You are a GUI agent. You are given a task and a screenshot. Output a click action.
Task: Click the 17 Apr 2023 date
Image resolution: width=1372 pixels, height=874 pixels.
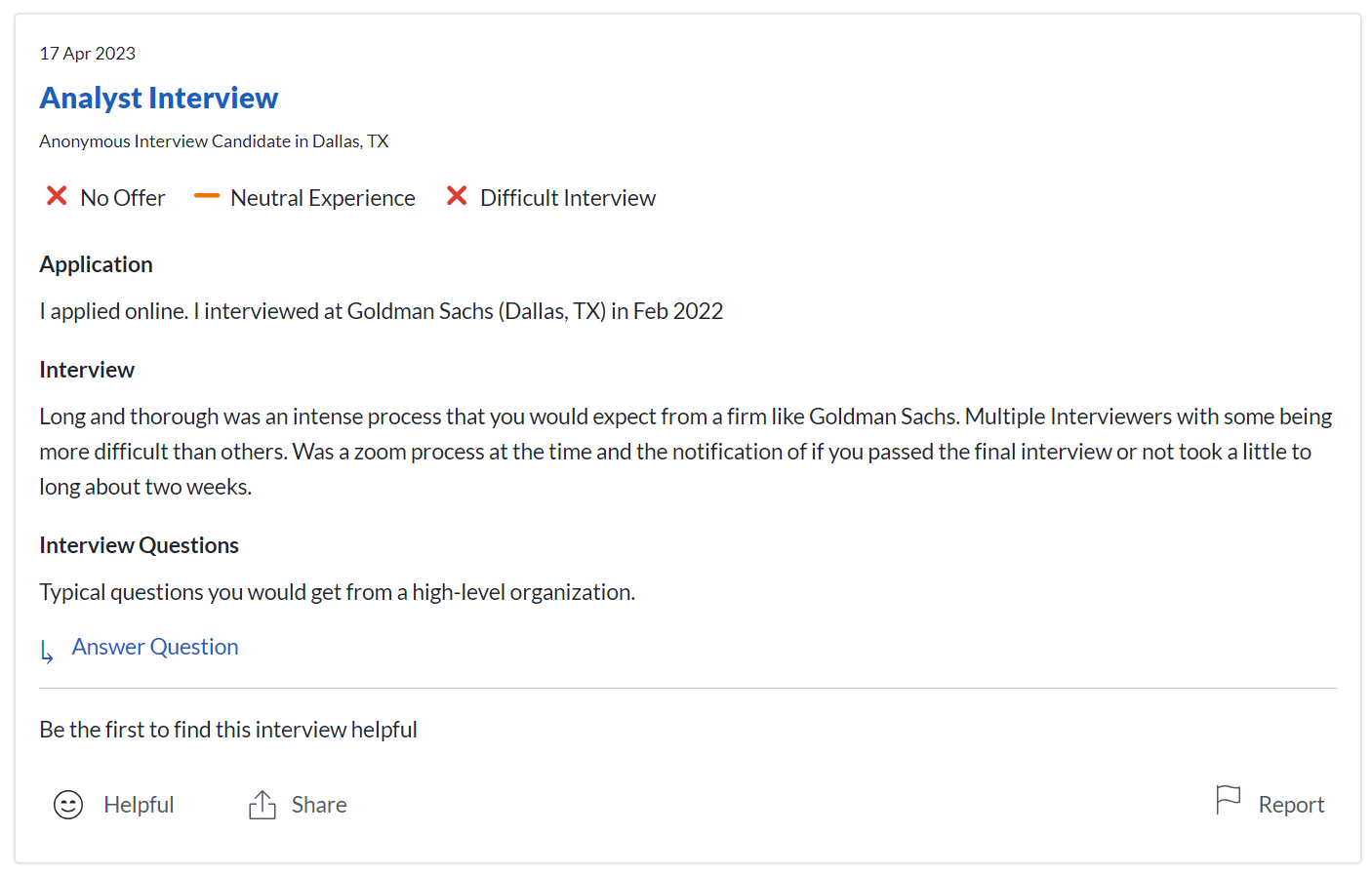[x=87, y=54]
